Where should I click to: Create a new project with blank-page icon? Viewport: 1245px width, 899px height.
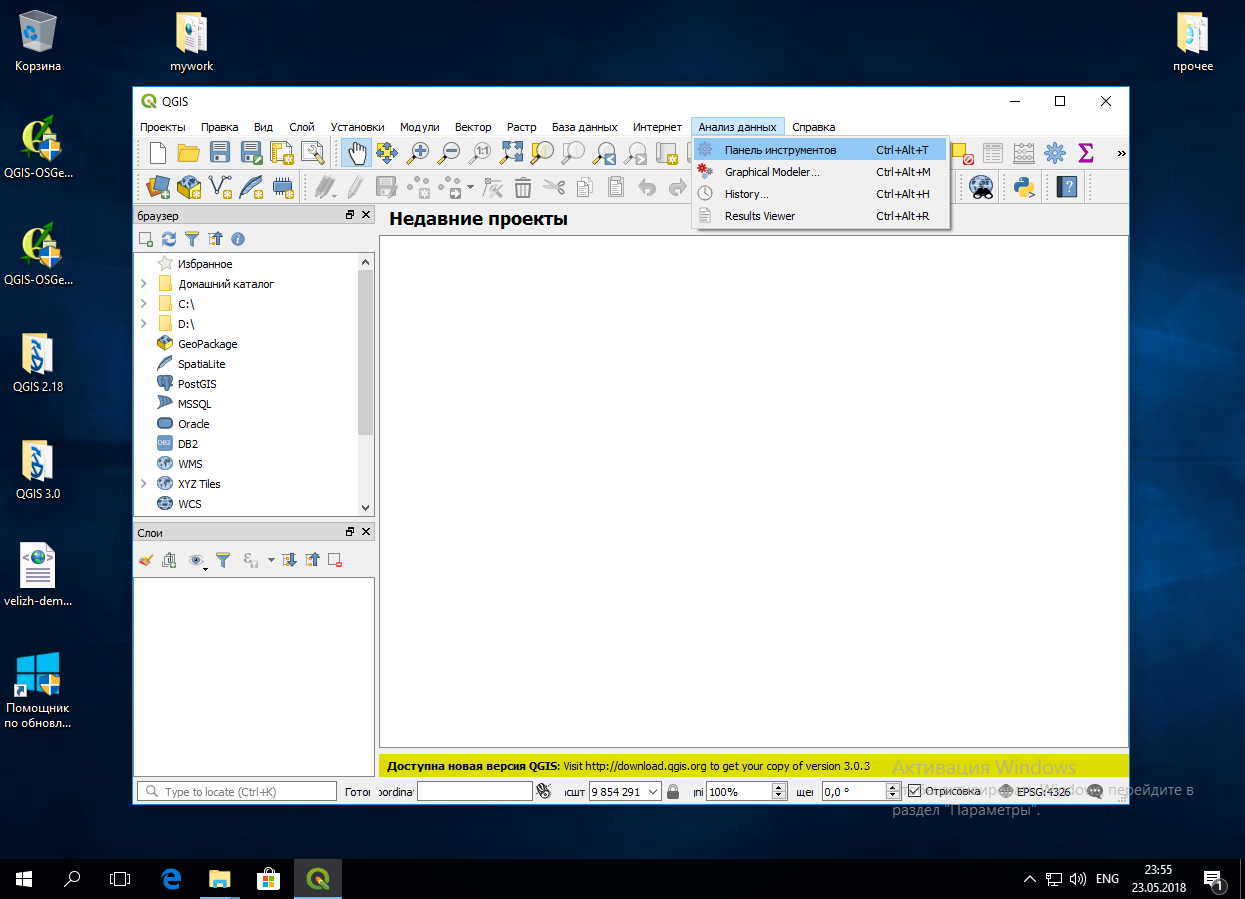point(158,153)
